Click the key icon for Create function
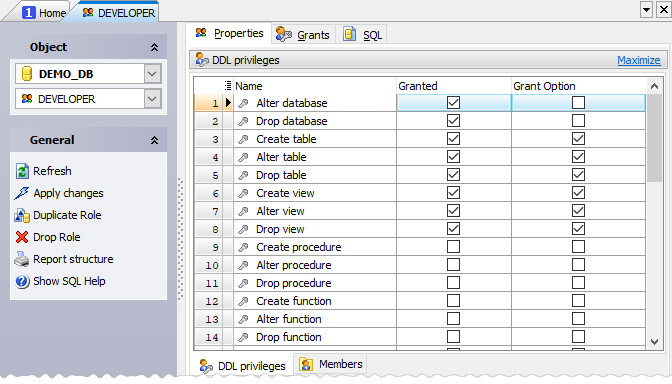 (x=243, y=301)
